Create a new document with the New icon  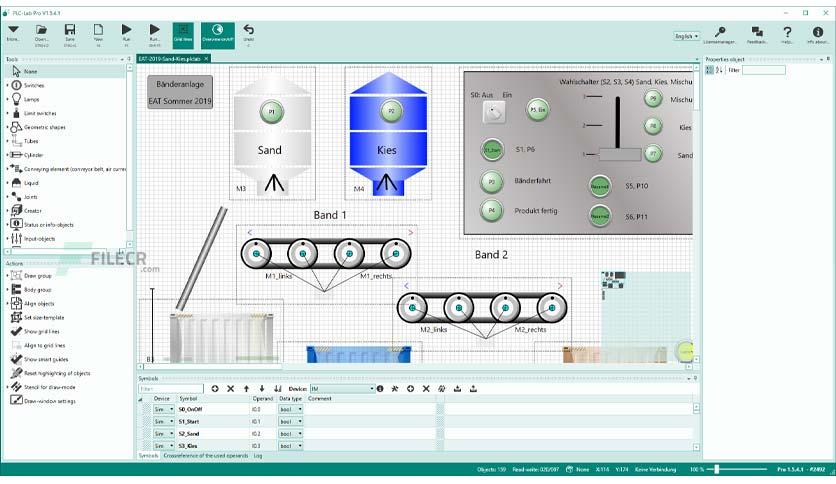pyautogui.click(x=98, y=30)
